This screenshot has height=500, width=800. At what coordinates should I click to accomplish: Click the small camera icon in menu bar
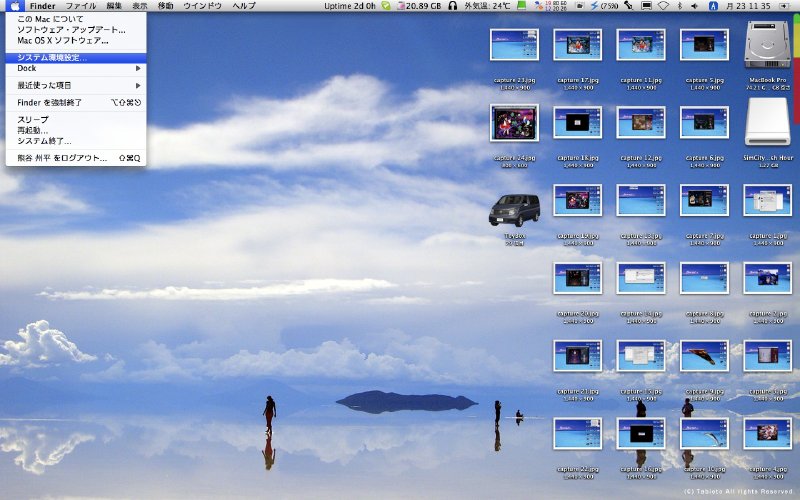click(x=579, y=6)
